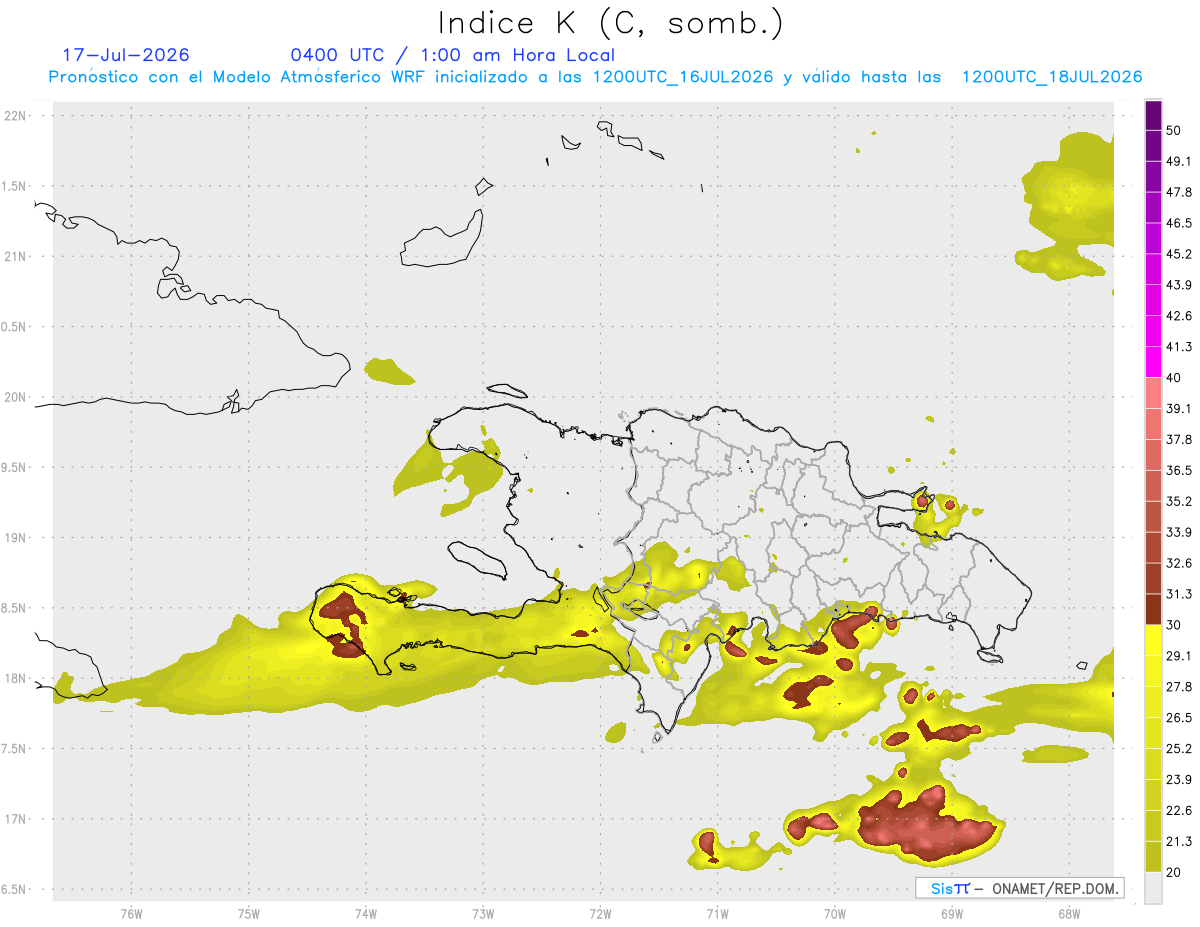Screen dimensions: 1200x927
Task: Click the colorbar value "39.1"
Action: tap(1179, 408)
